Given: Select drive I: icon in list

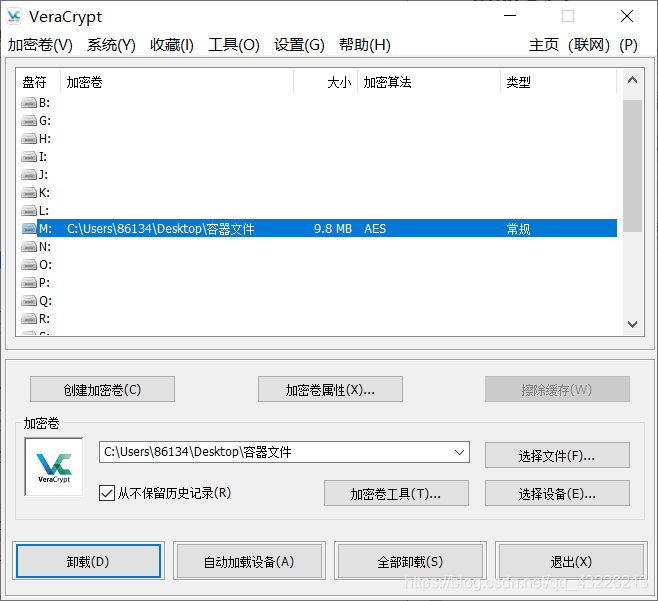Looking at the screenshot, I should pos(29,157).
